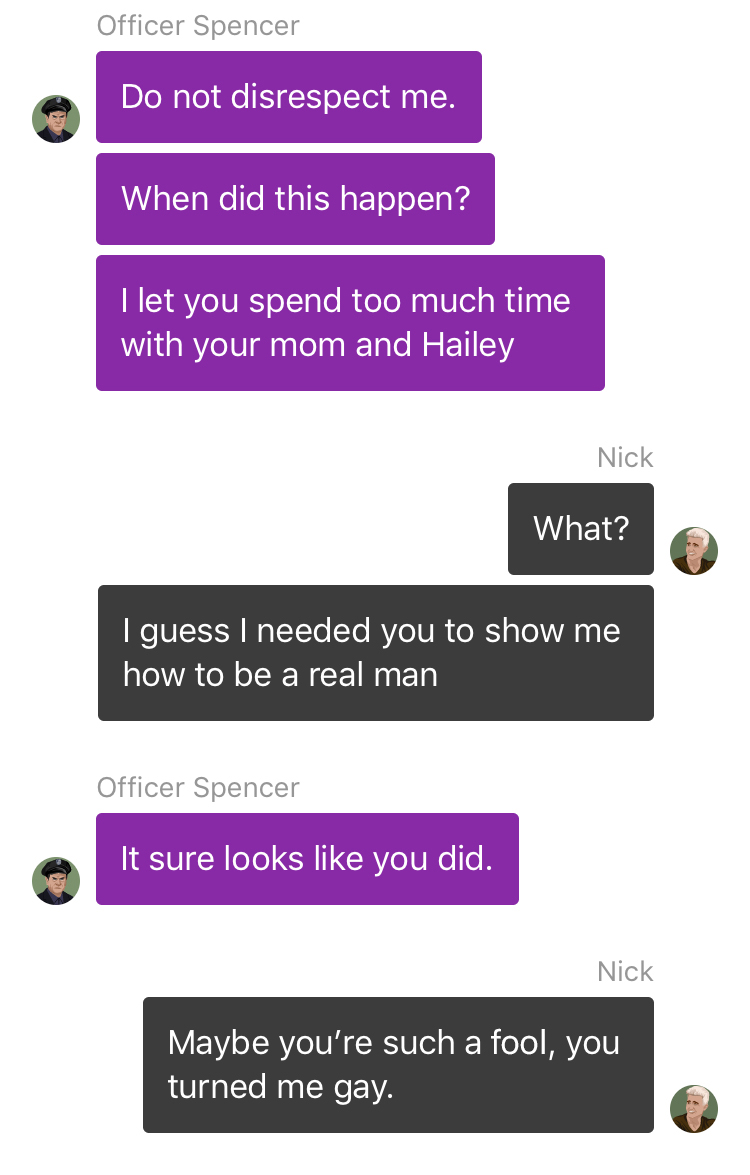The width and height of the screenshot is (750, 1175).
Task: Click the Nick name above "Maybe you're such"
Action: 625,971
